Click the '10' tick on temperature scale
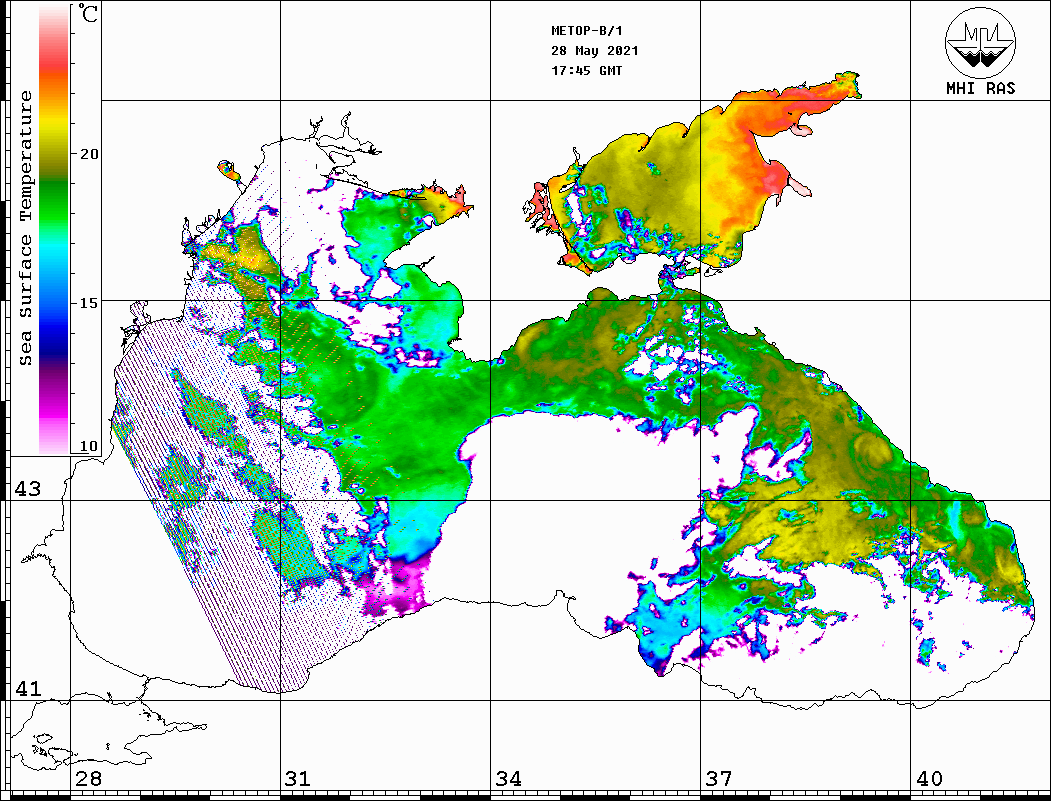 tap(89, 446)
